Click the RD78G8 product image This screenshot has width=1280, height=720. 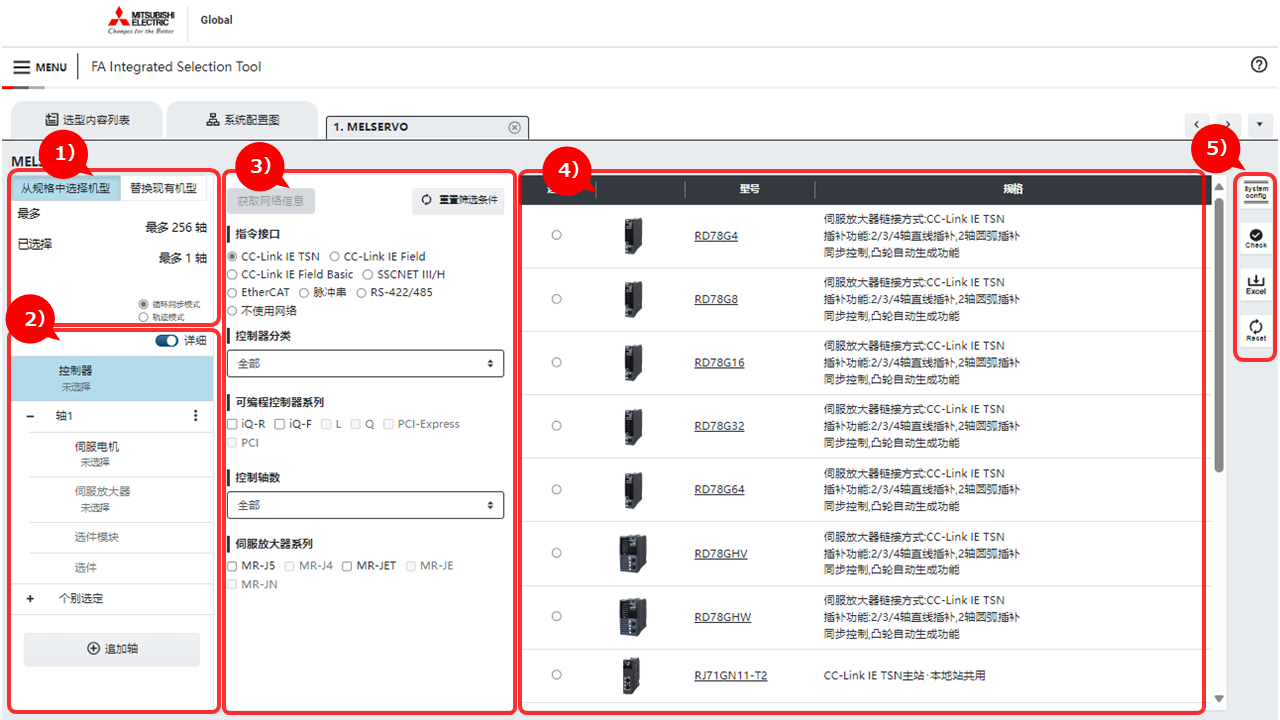coord(632,299)
